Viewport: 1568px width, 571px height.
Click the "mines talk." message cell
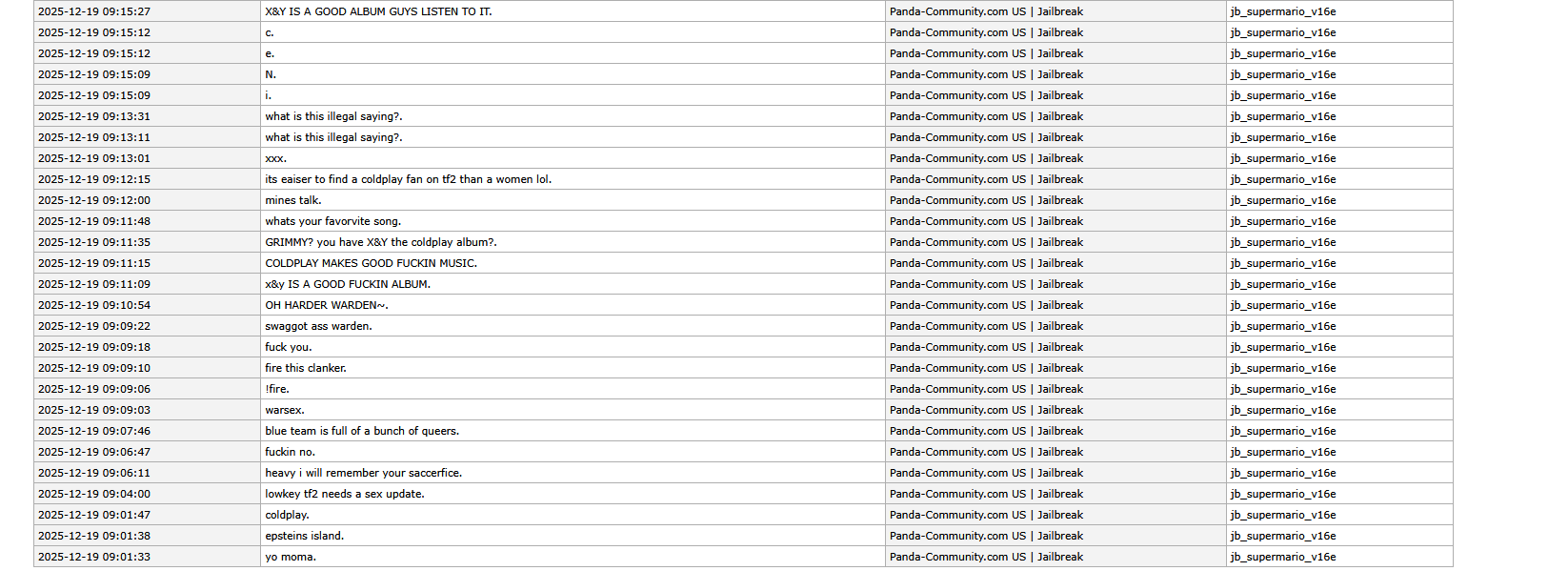click(x=293, y=200)
